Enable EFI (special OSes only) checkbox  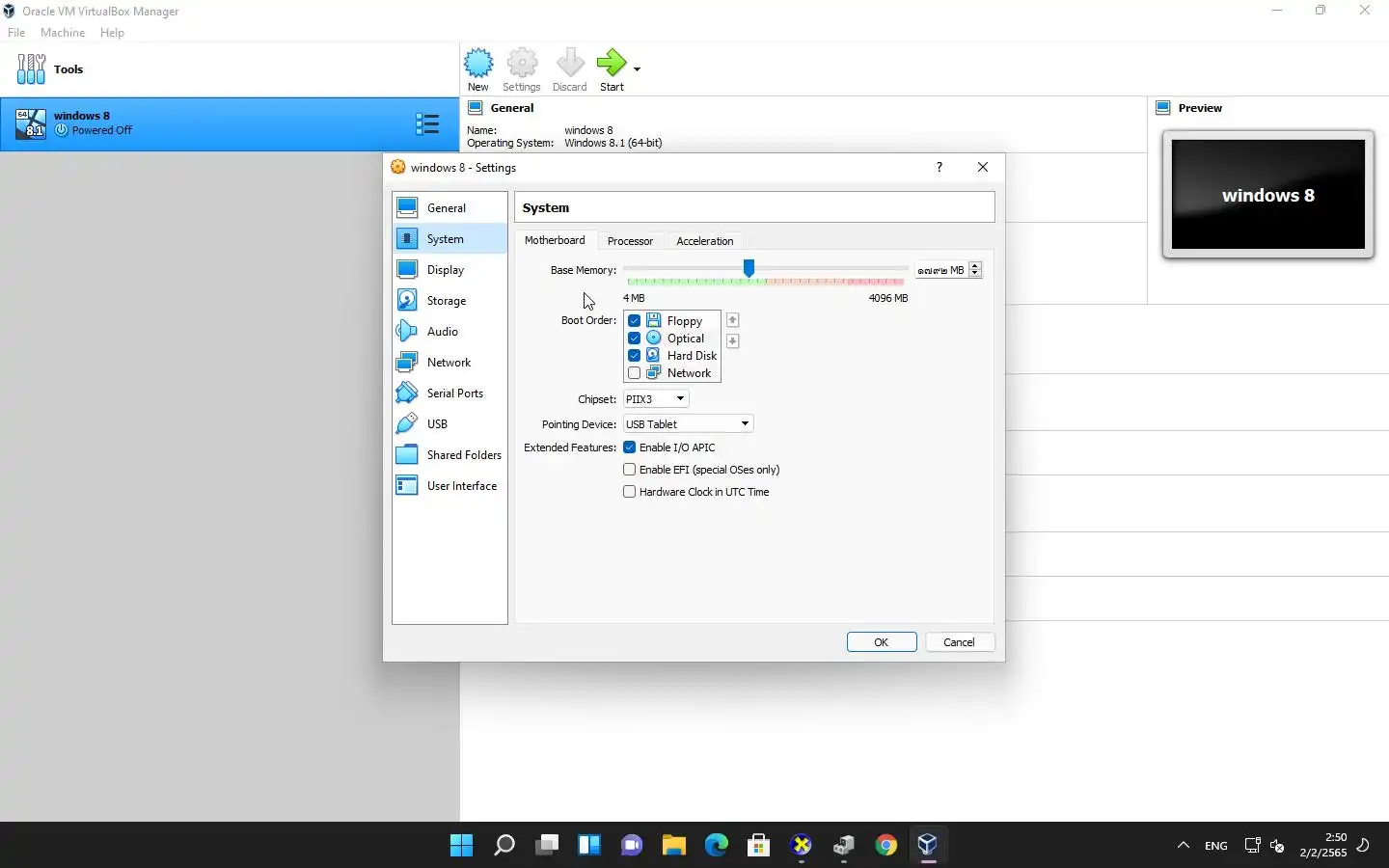(x=629, y=470)
